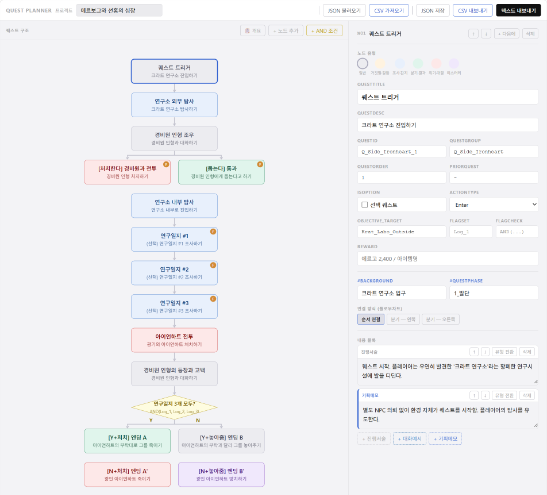Edit the #BACKGROUND input field

(x=402, y=293)
